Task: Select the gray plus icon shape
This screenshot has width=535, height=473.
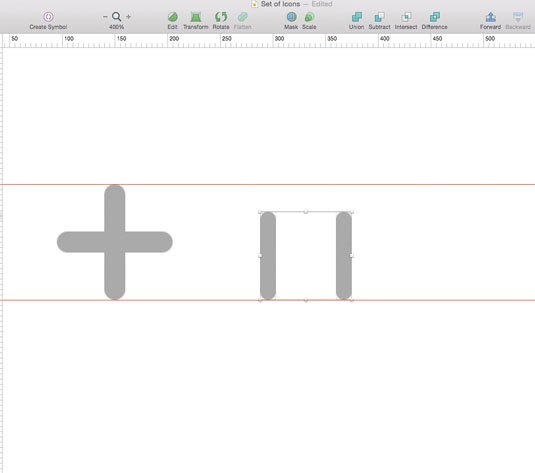Action: click(115, 242)
